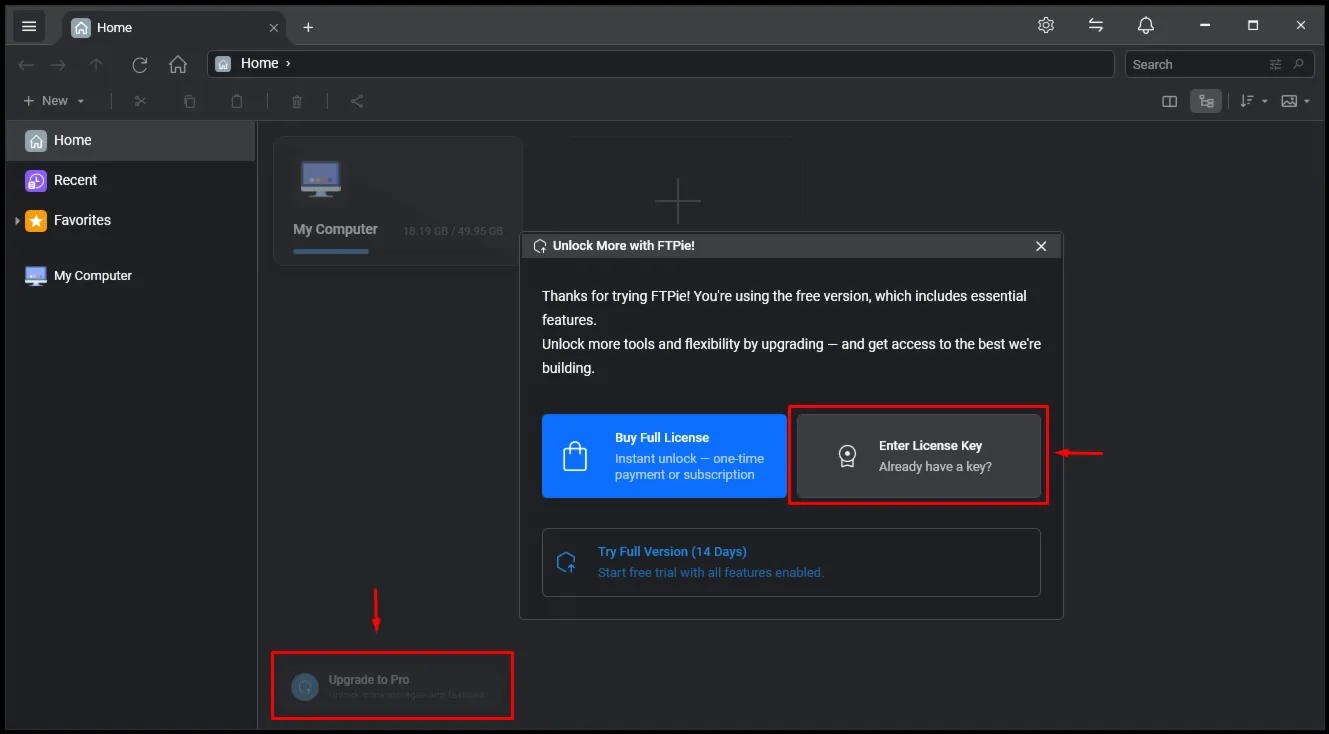
Task: Click the Enter License Key button
Action: click(x=919, y=456)
